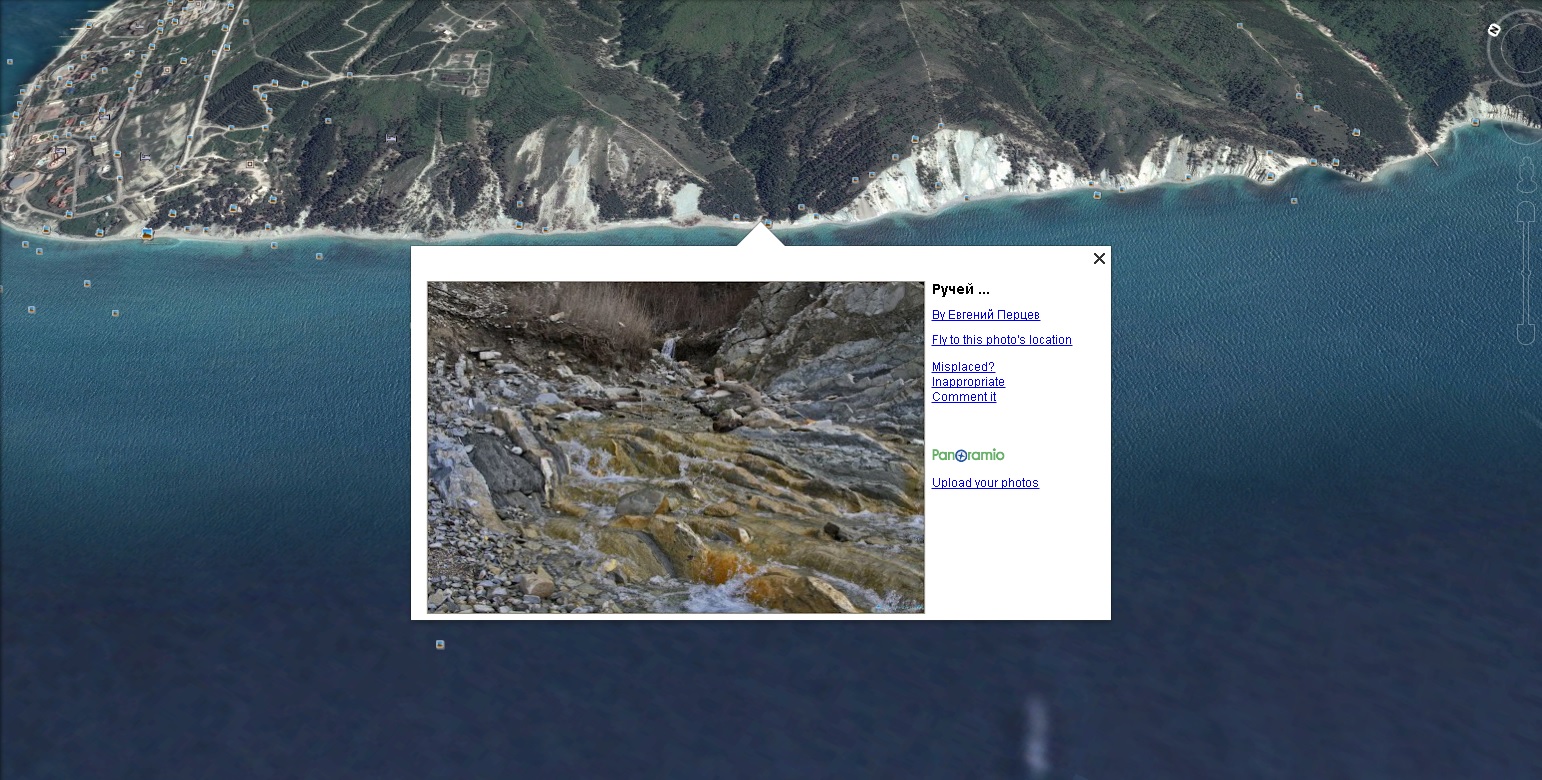Click the 'Comment it' link
This screenshot has width=1542, height=780.
coord(964,397)
